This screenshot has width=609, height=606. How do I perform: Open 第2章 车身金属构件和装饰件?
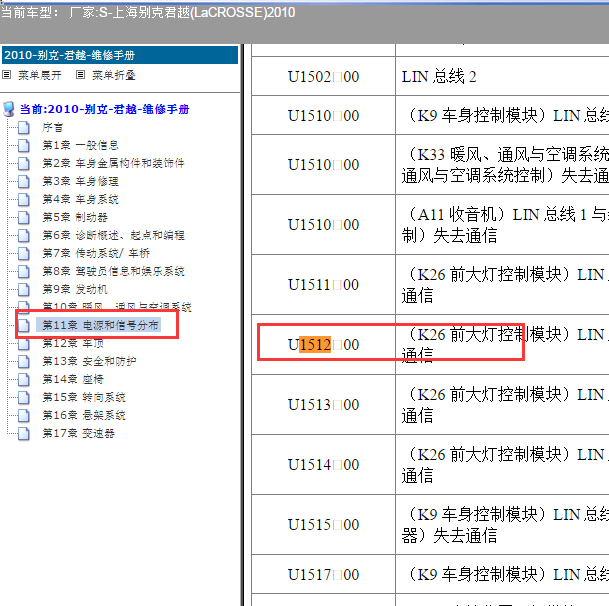113,163
